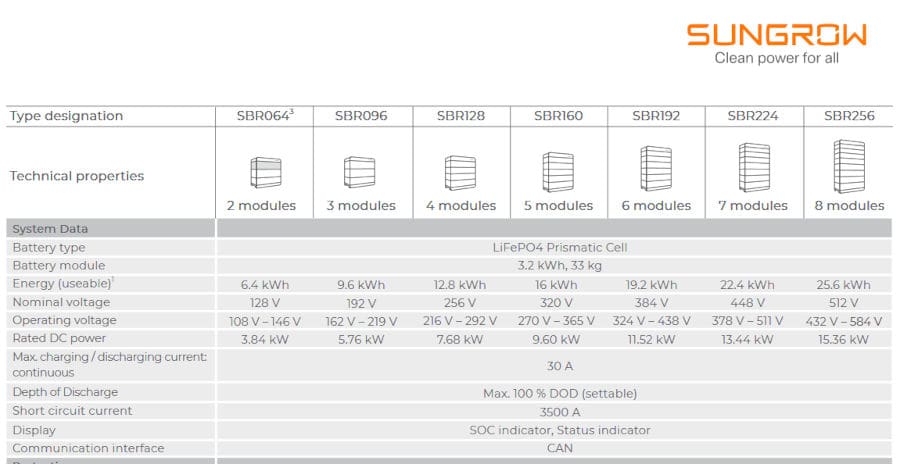Click the 3.2 kWh, 33 kg value
The width and height of the screenshot is (900, 464).
(560, 266)
